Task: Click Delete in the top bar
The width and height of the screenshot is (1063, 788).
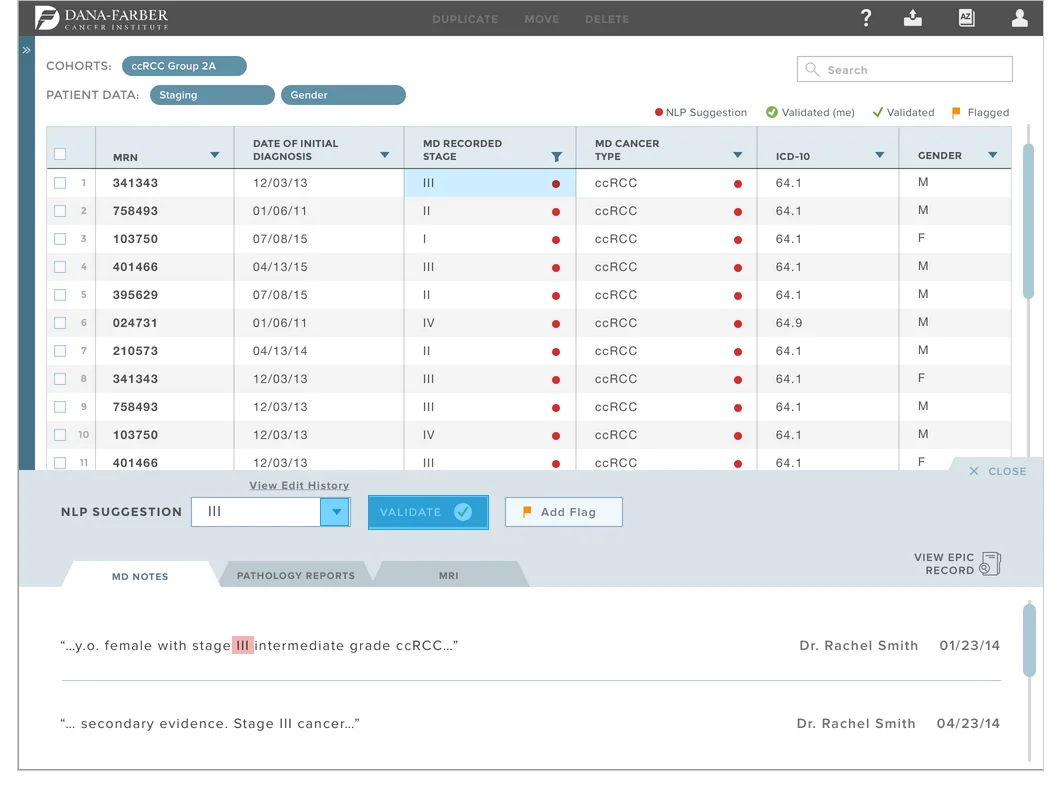Action: pyautogui.click(x=607, y=19)
